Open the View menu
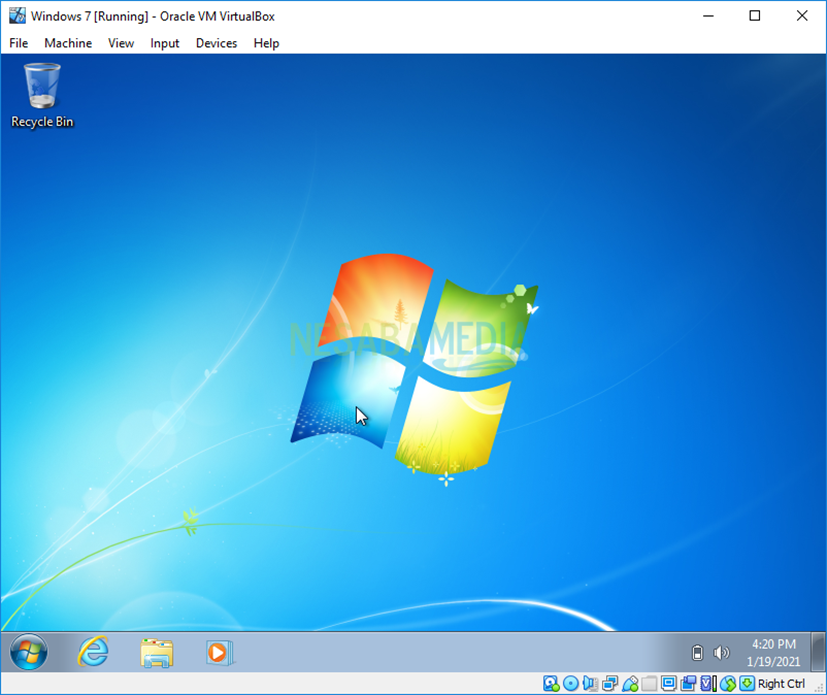827x695 pixels. click(121, 43)
